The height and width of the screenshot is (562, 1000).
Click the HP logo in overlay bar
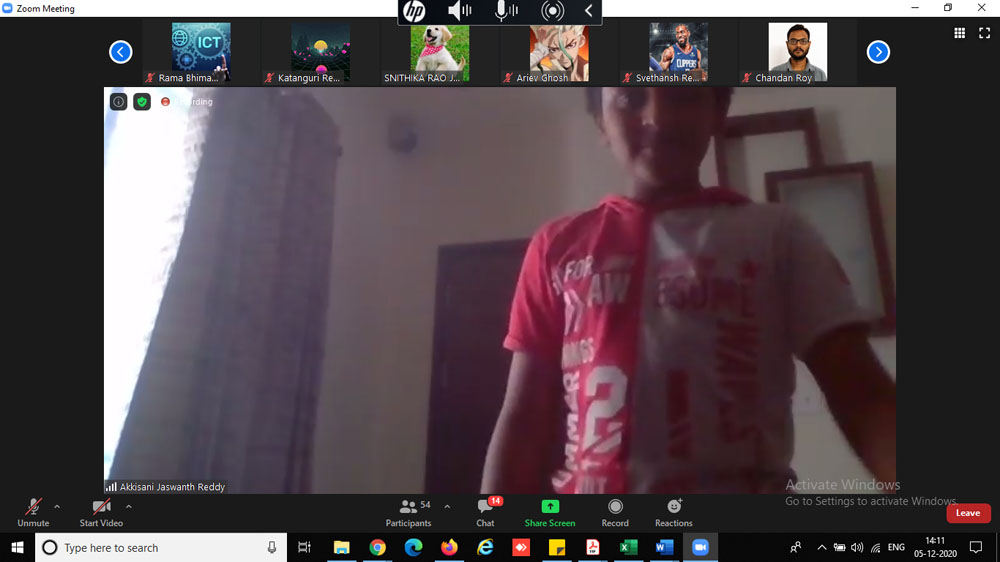[x=415, y=11]
